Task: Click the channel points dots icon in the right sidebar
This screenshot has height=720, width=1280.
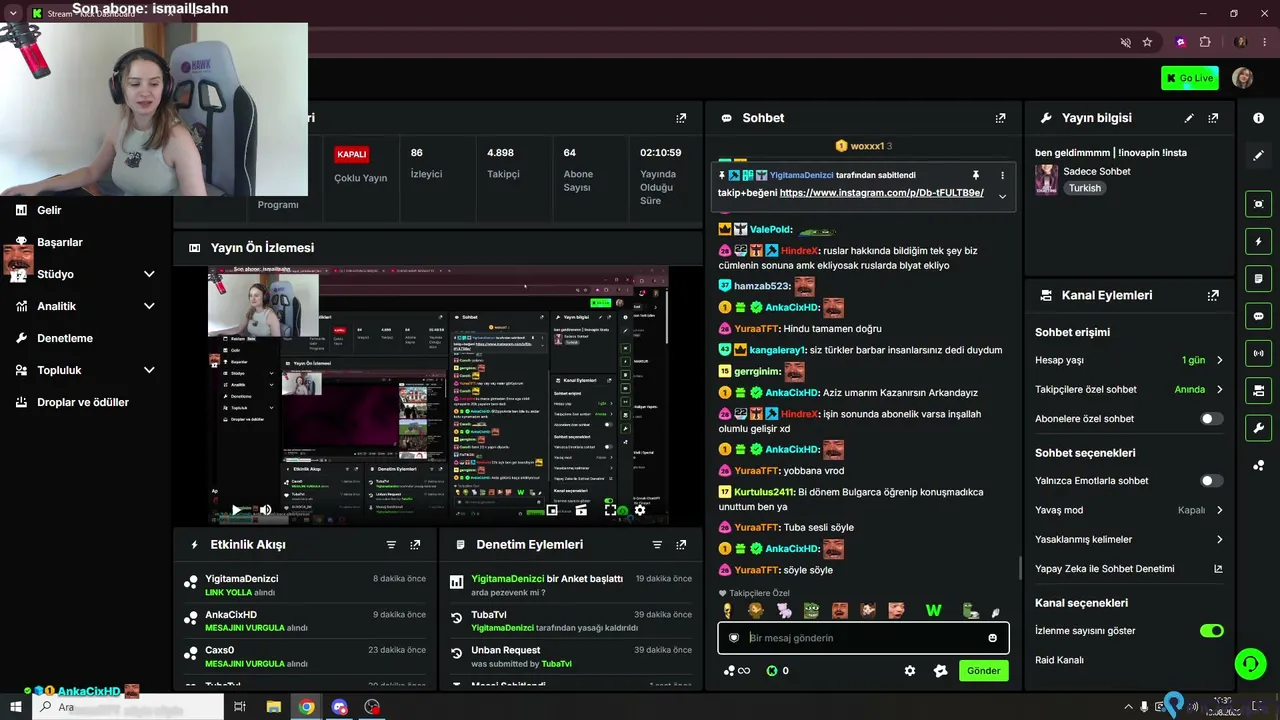Action: 1259,465
